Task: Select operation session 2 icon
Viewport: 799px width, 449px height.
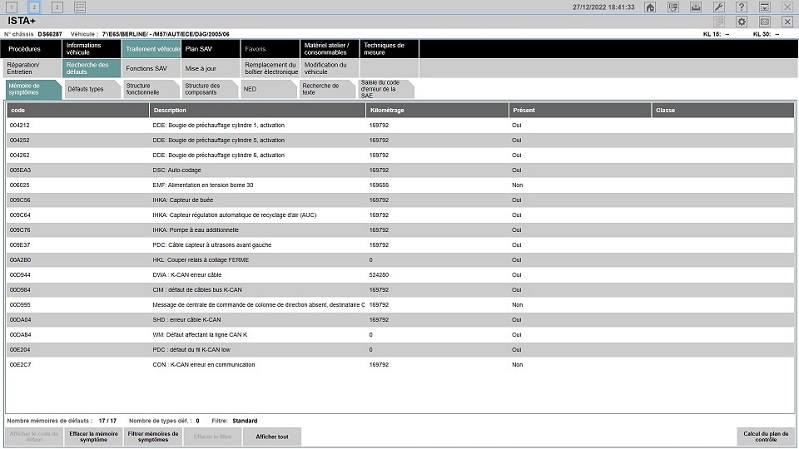Action: pyautogui.click(x=34, y=7)
